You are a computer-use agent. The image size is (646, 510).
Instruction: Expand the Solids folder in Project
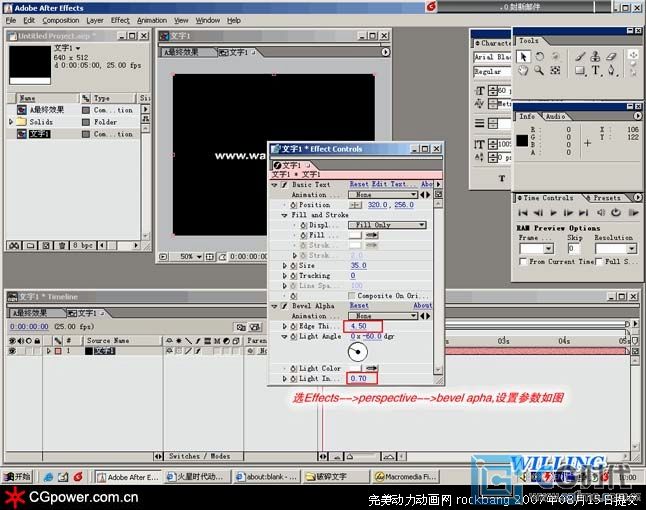pyautogui.click(x=11, y=122)
